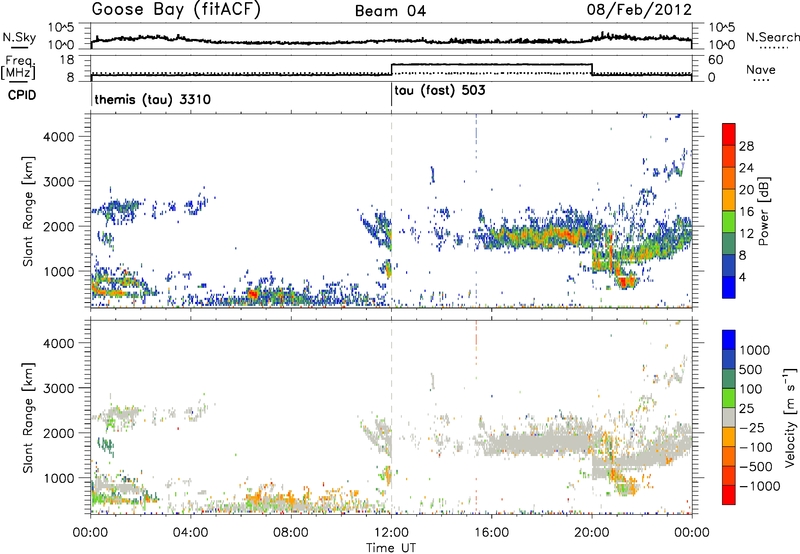
Task: Click the '20:00' time axis tick label
Action: [592, 533]
